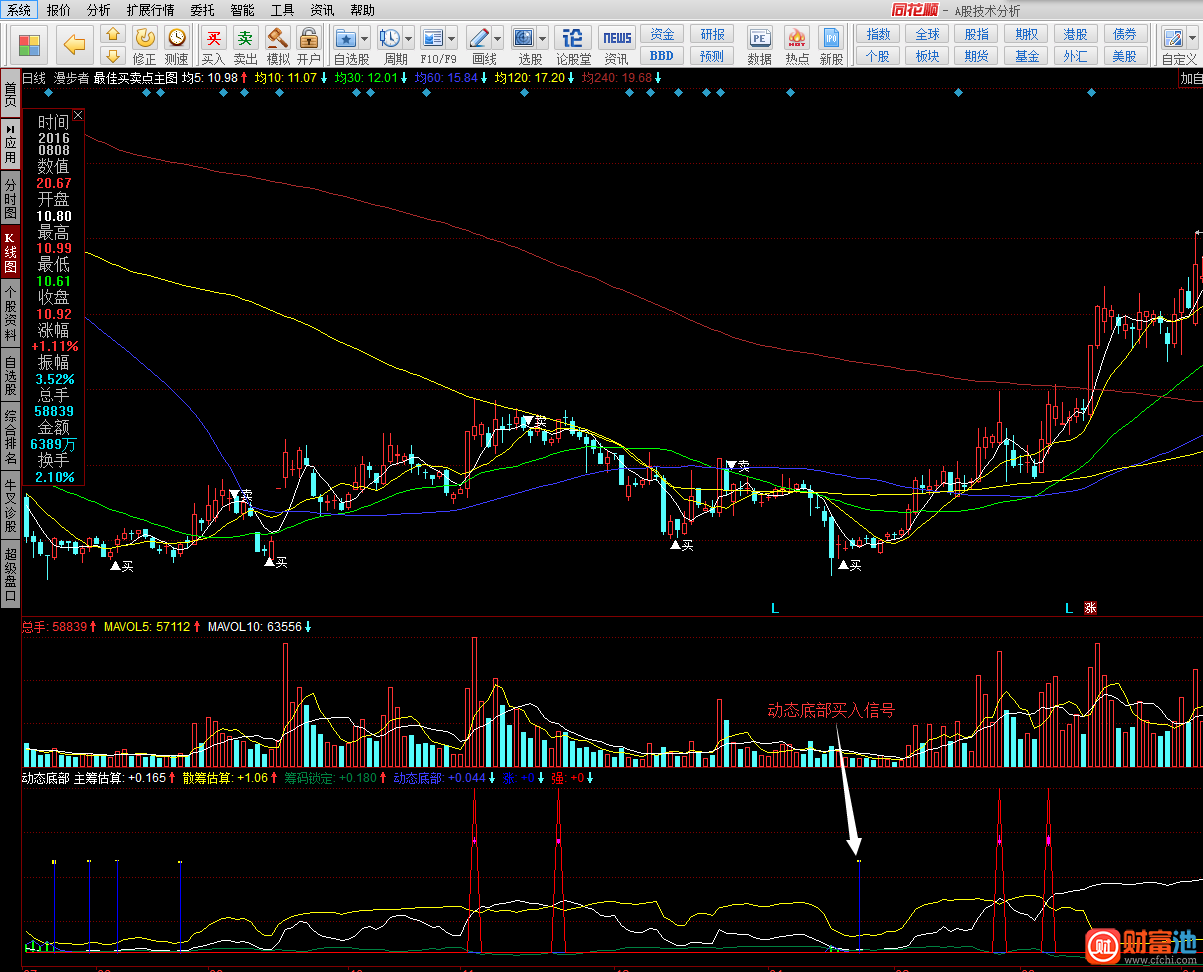Switch to the 牛叉诊股 sidebar tab

click(10, 506)
